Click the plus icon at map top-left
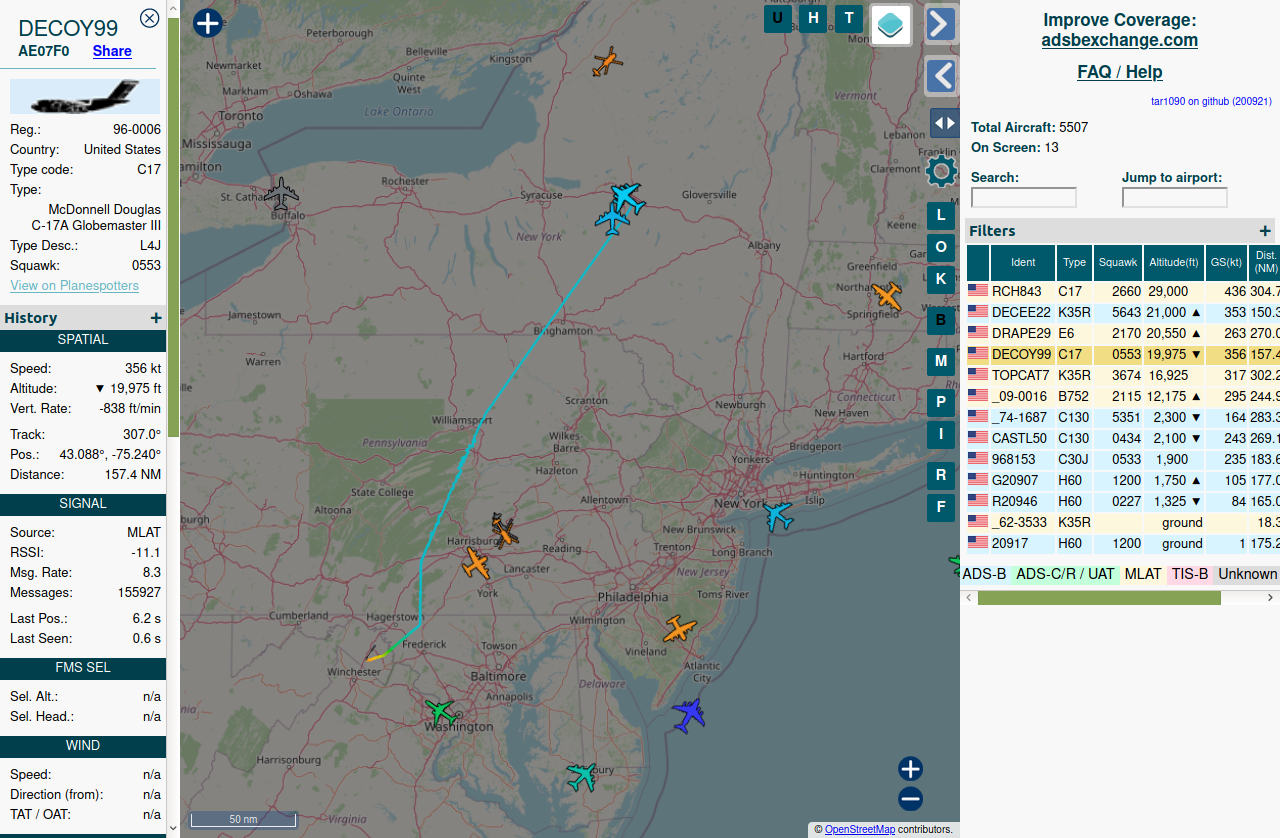1280x838 pixels. click(x=207, y=23)
